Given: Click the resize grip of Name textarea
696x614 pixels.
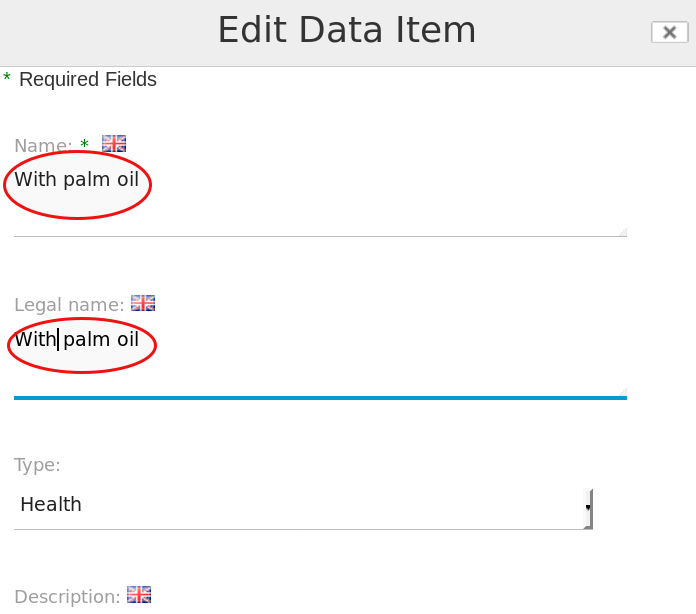Looking at the screenshot, I should (623, 232).
